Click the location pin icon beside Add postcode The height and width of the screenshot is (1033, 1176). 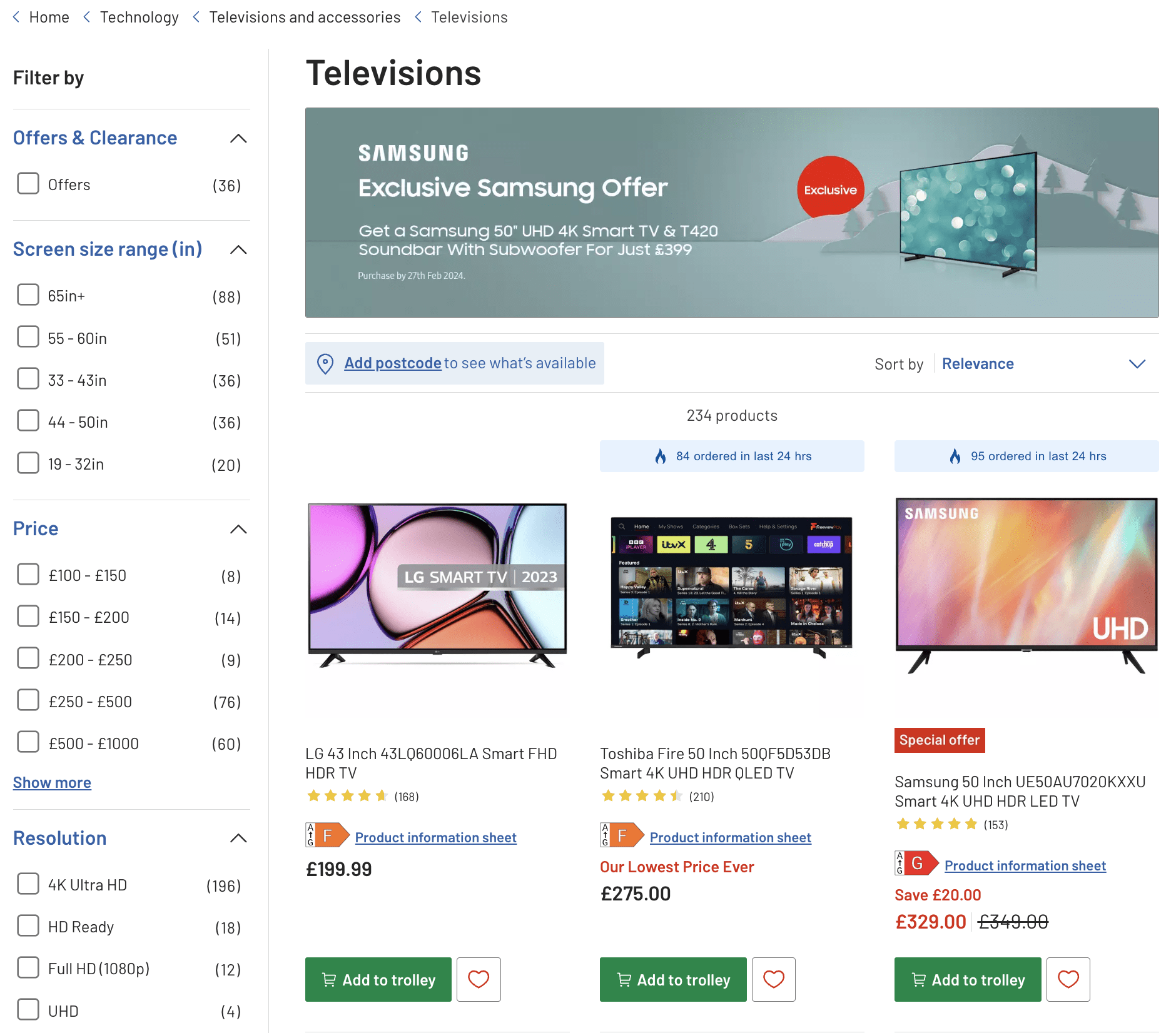pyautogui.click(x=325, y=363)
